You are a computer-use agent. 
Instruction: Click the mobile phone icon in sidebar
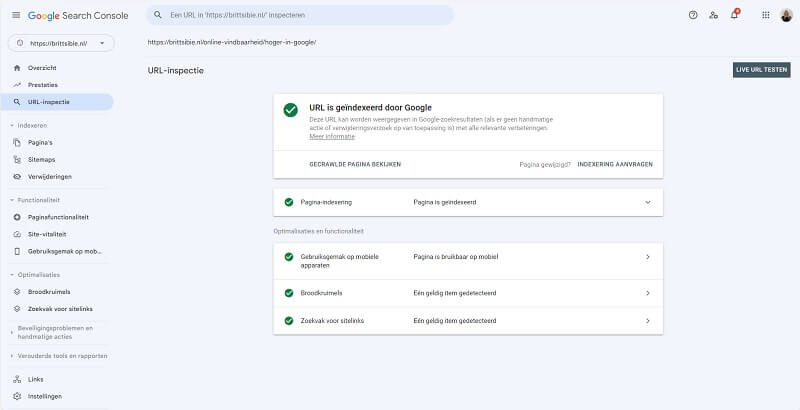(x=17, y=251)
